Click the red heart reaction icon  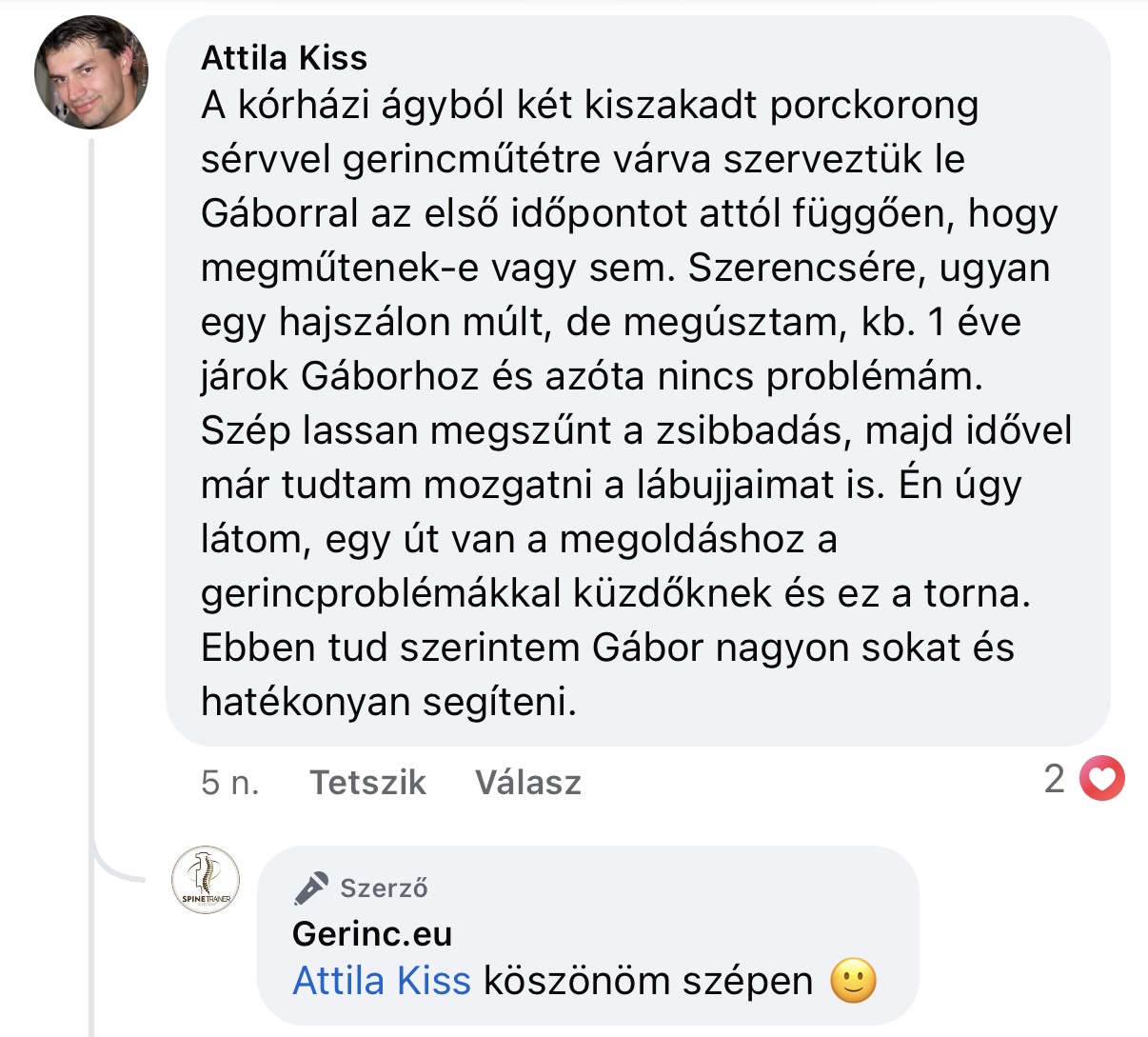click(x=1102, y=780)
